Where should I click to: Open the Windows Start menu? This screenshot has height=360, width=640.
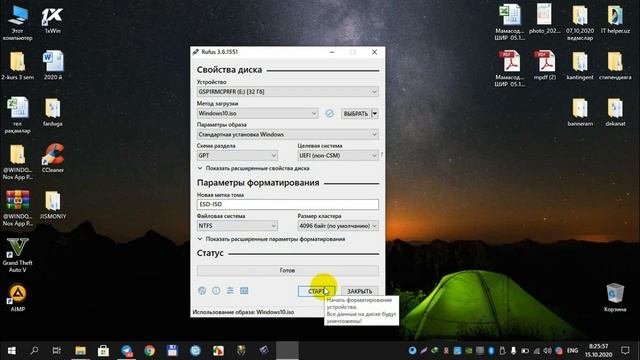point(11,350)
